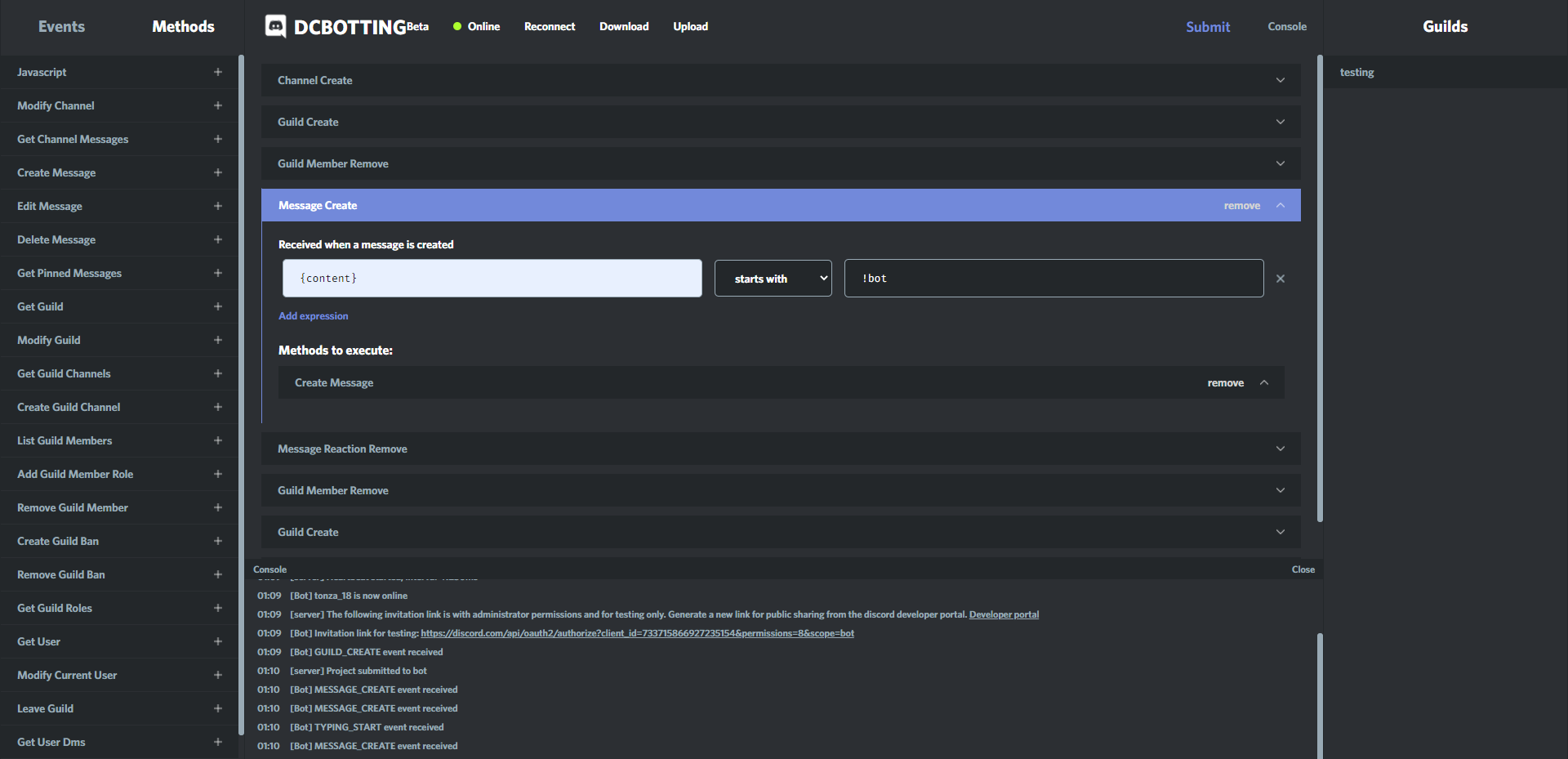Screen dimensions: 1568x759
Task: Click Reconnect in the top bar
Action: [x=550, y=26]
